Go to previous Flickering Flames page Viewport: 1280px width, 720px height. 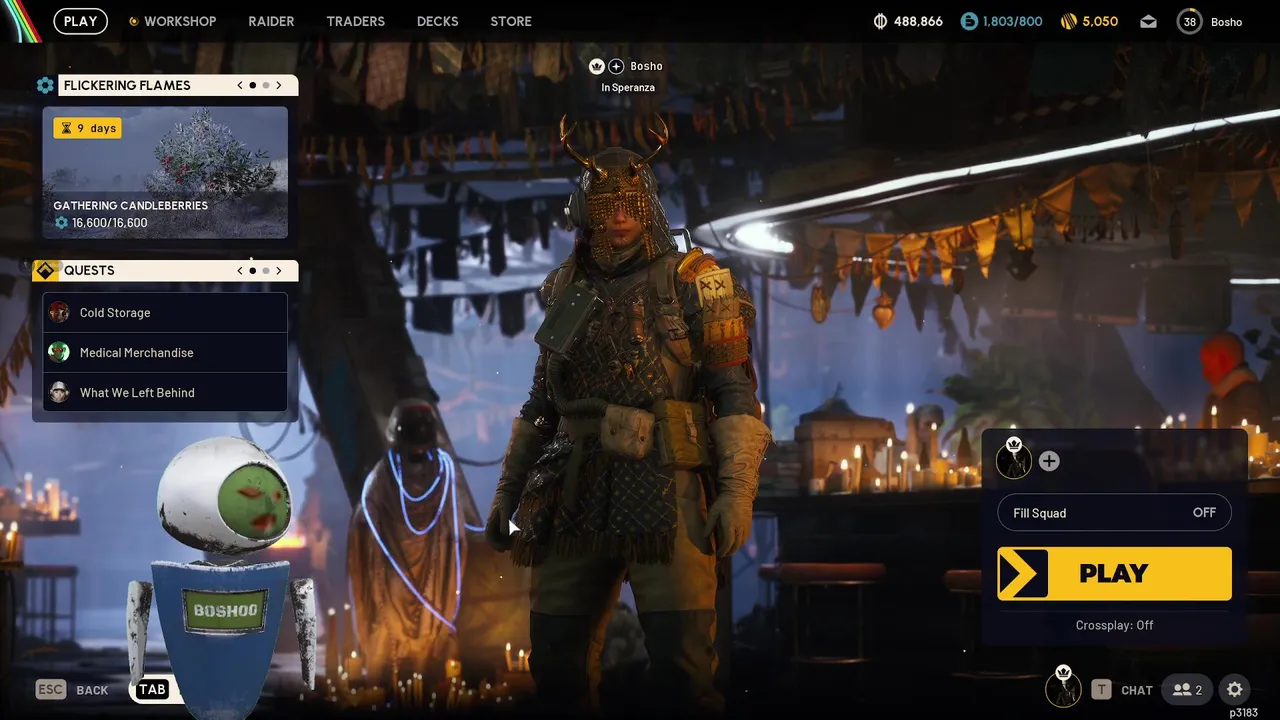tap(240, 85)
